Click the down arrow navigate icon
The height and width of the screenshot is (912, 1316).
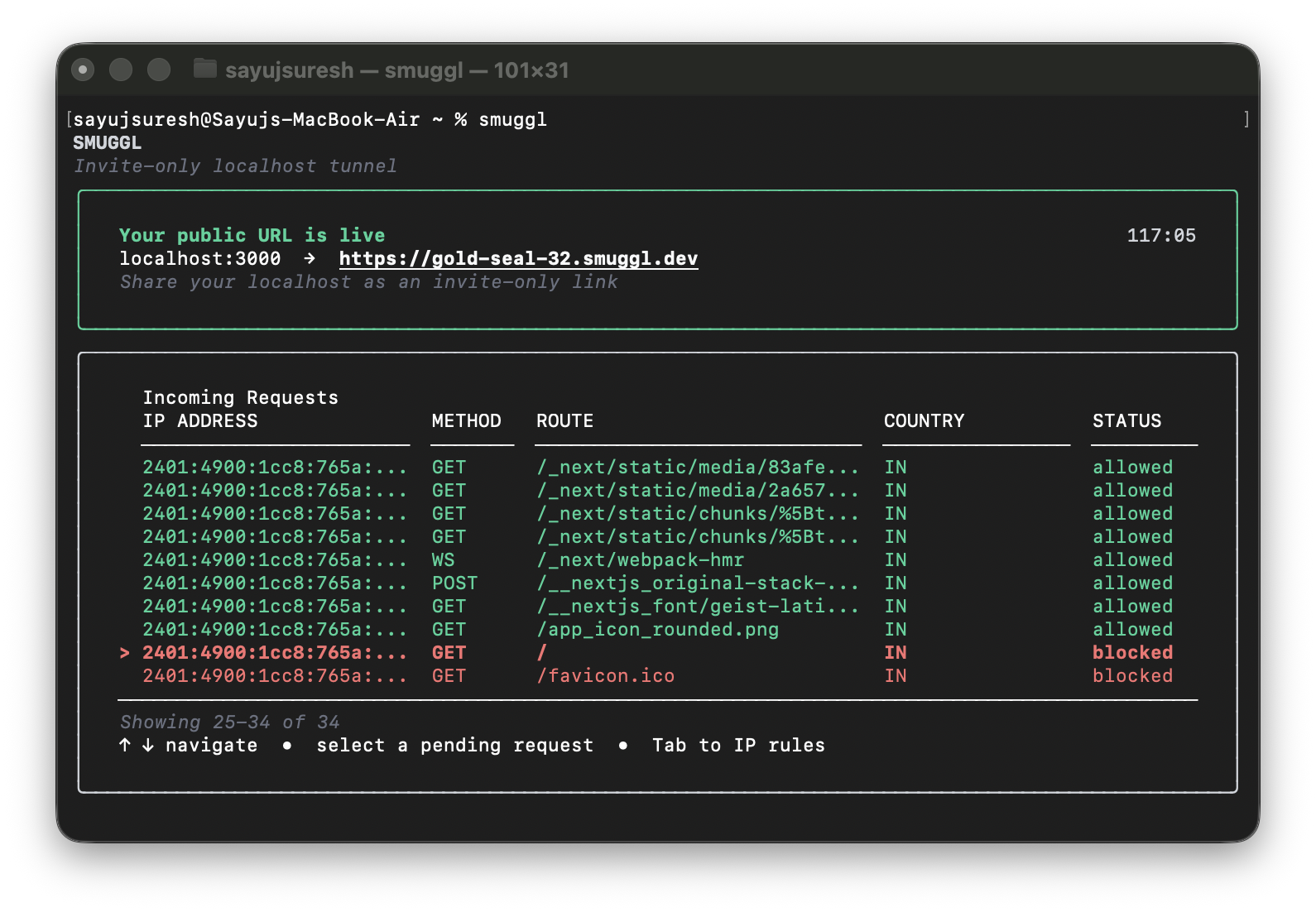(148, 745)
